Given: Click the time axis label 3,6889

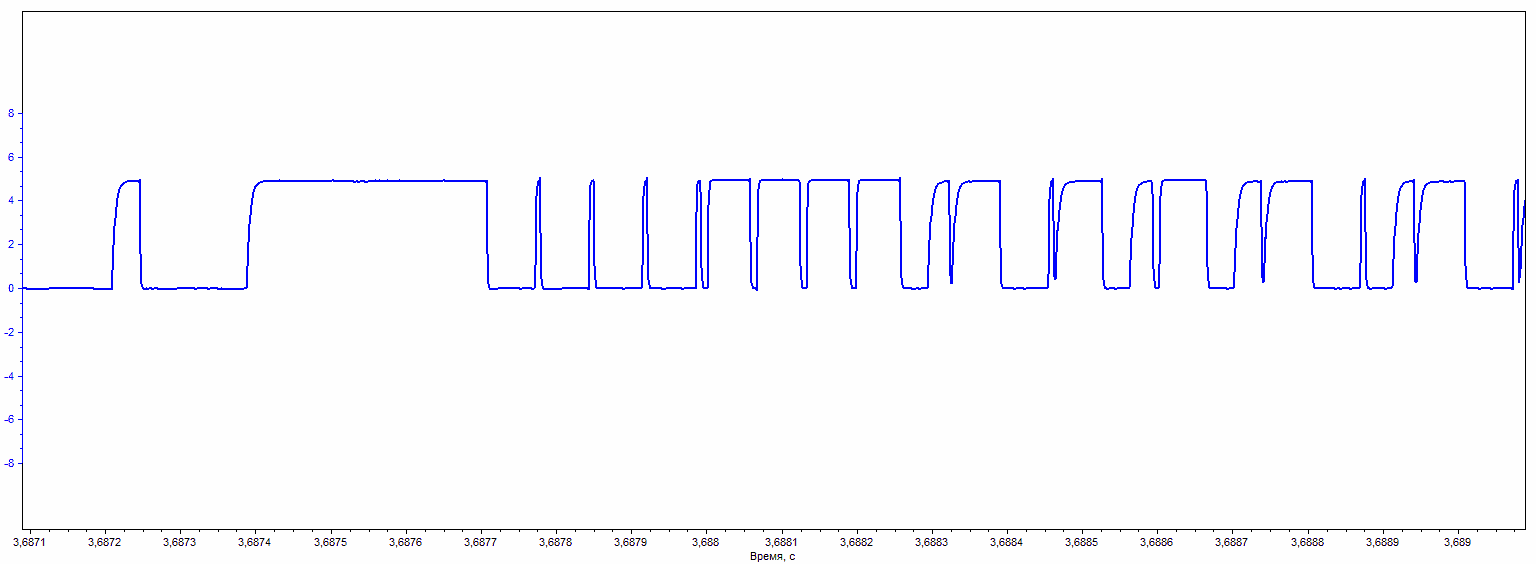Looking at the screenshot, I should pos(1382,542).
